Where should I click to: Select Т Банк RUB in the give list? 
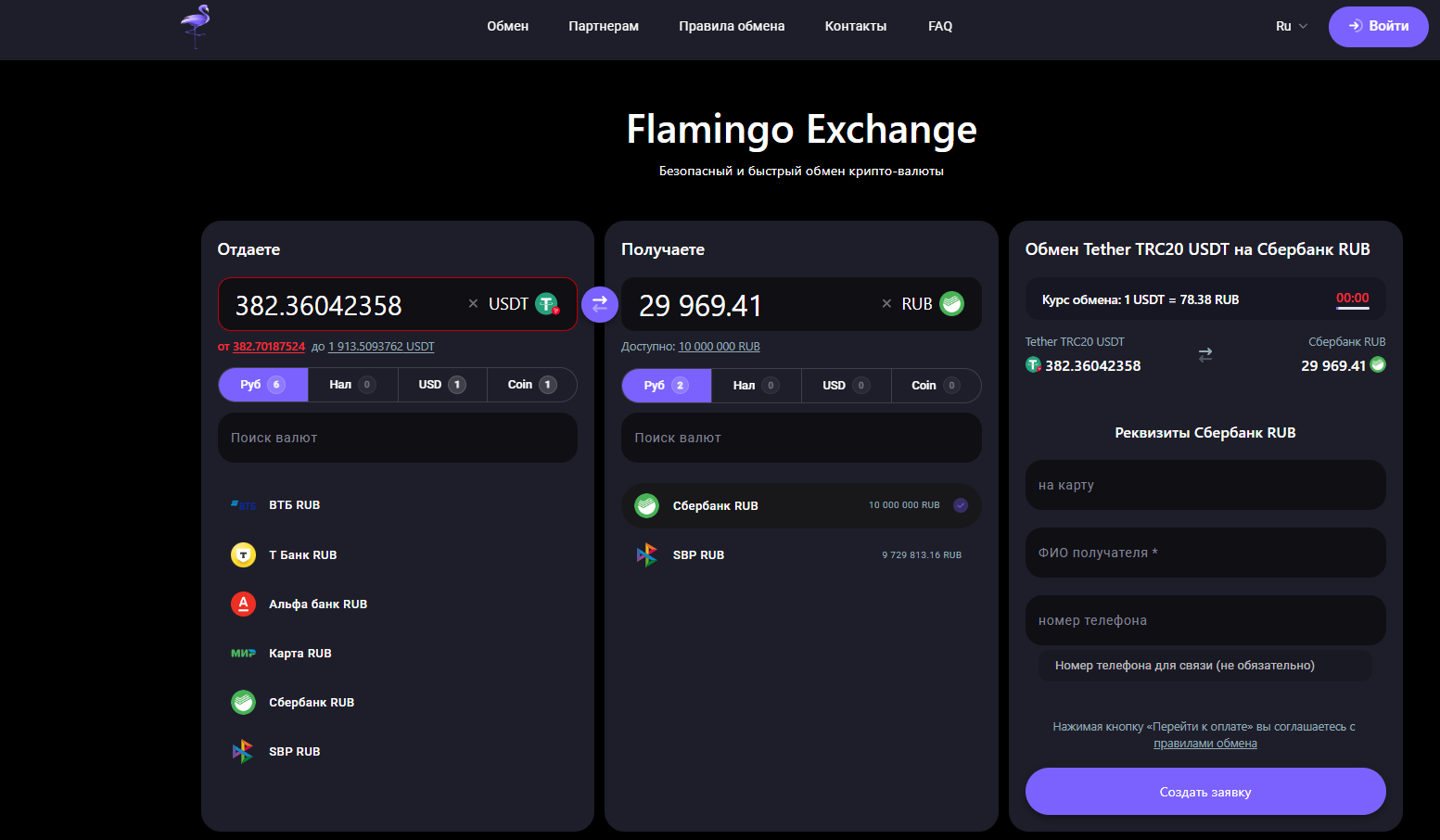click(x=398, y=554)
